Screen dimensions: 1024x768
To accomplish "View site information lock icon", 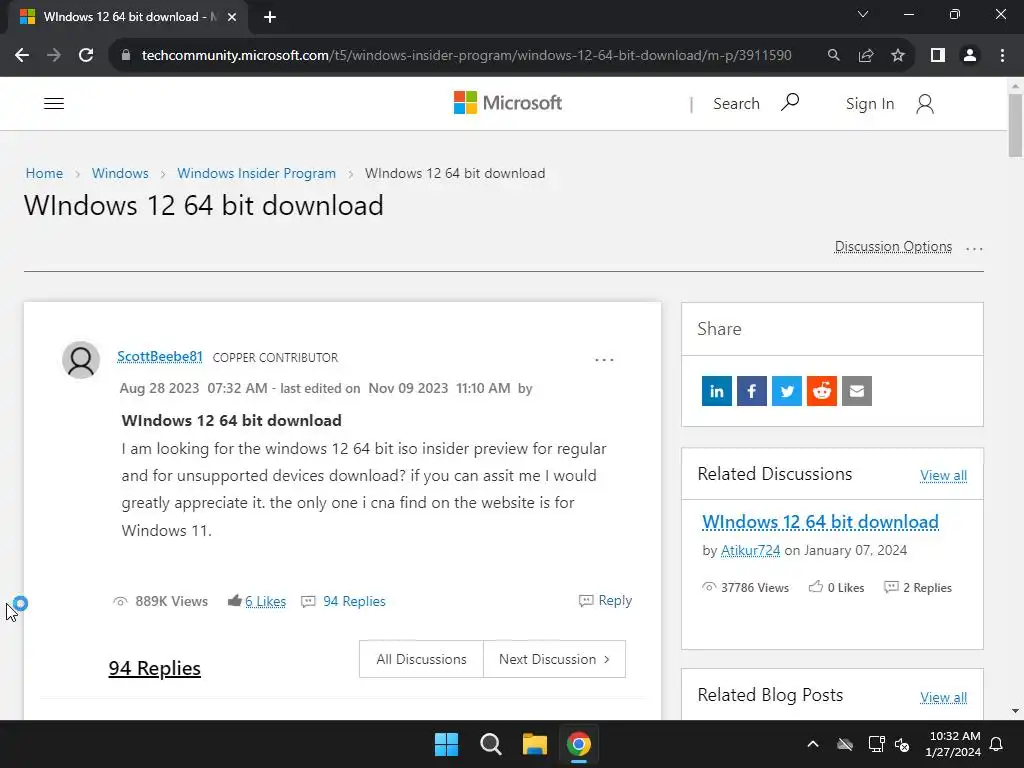I will coord(126,55).
